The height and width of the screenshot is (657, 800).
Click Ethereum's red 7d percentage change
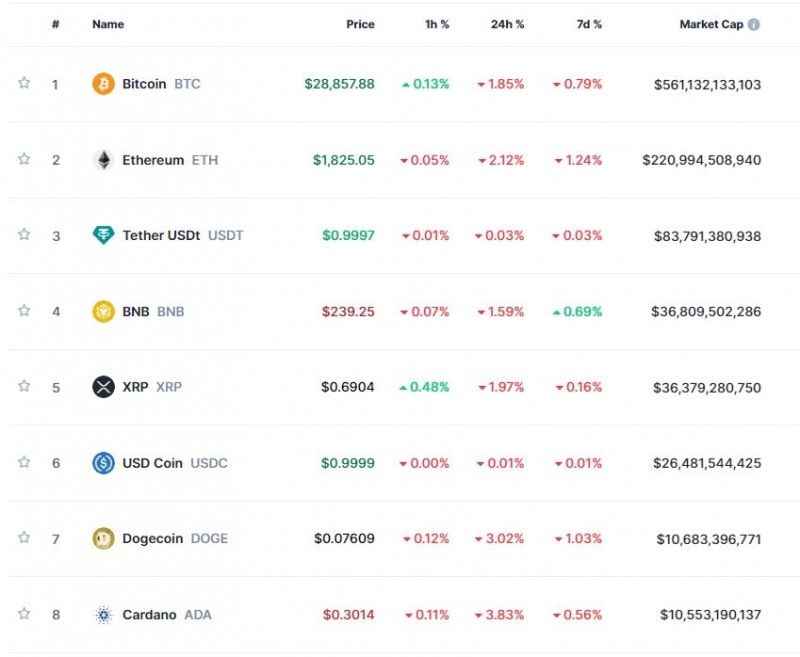pos(578,159)
